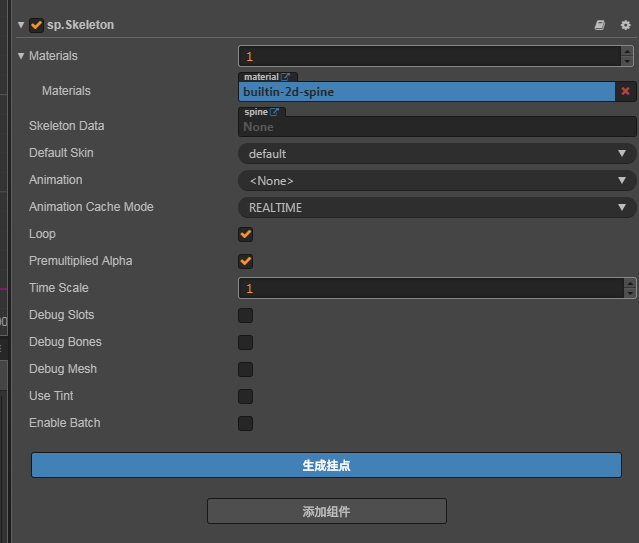
Task: Decrease the Time Scale with down arrow
Action: tap(628, 293)
